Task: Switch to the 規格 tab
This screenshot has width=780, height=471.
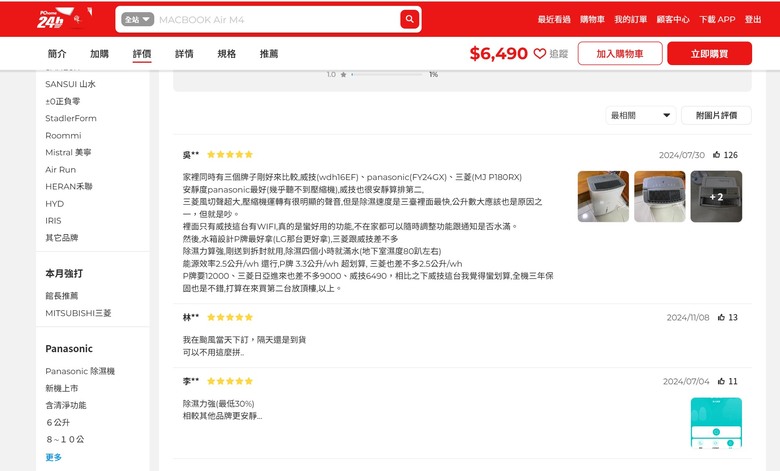Action: pos(226,54)
